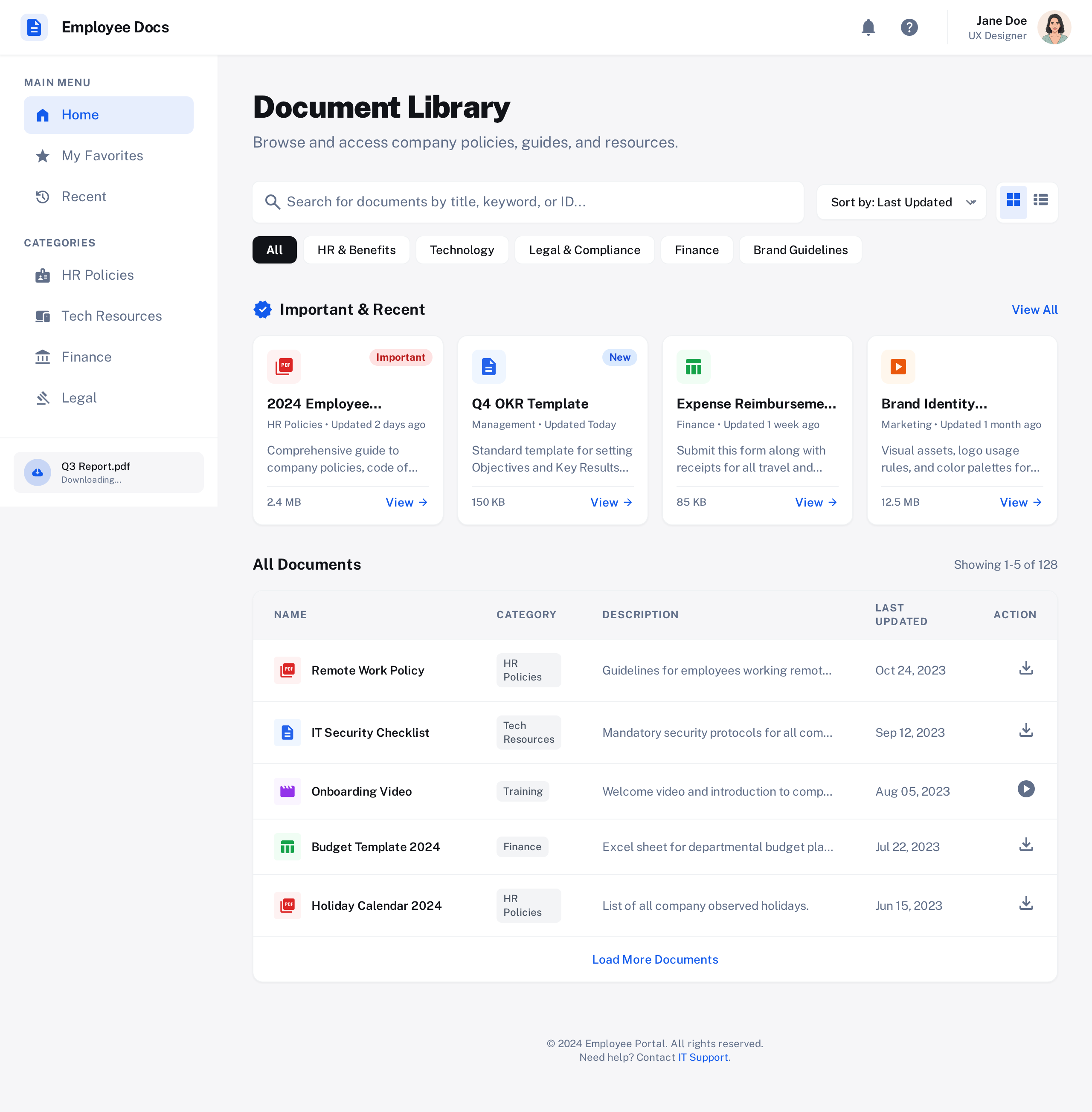Open Remote Work Policy document name

368,670
